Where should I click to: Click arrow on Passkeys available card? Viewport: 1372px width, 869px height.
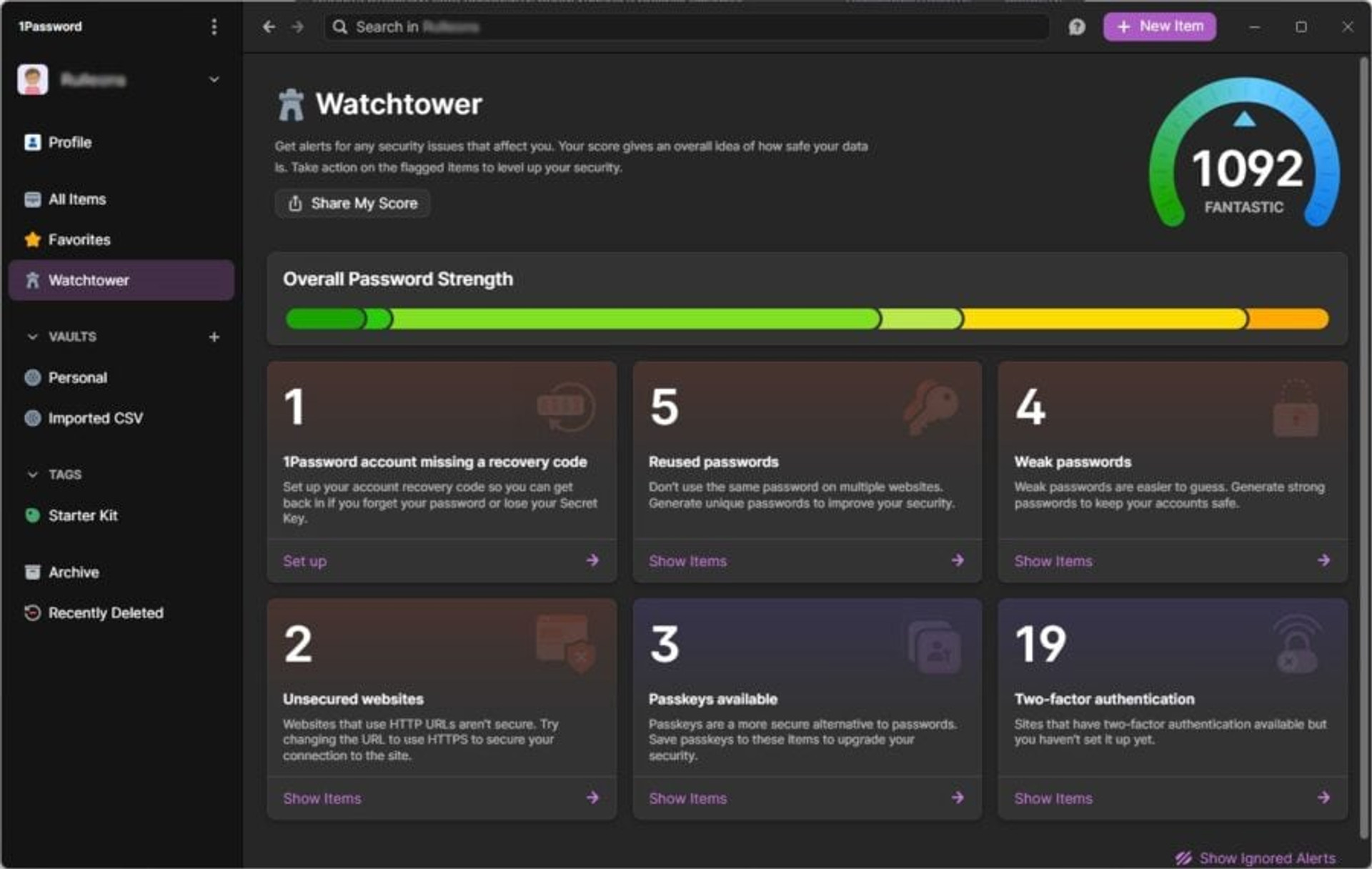point(958,798)
